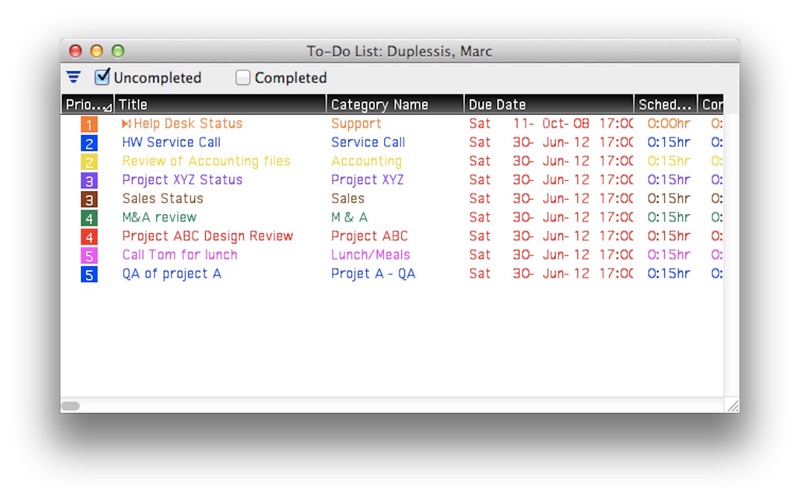This screenshot has width=800, height=500.
Task: Click the 11-Oct-08 due date cell
Action: (551, 123)
